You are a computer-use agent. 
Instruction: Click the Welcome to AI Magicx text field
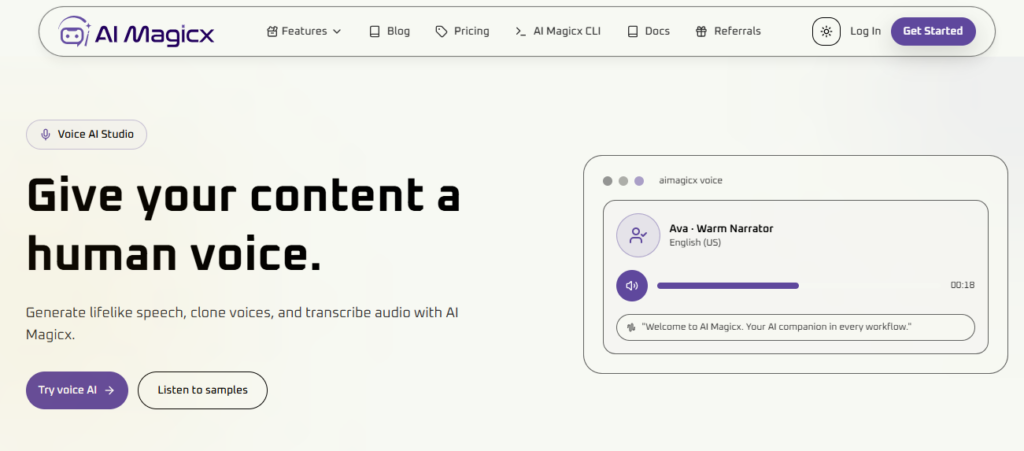click(x=795, y=327)
